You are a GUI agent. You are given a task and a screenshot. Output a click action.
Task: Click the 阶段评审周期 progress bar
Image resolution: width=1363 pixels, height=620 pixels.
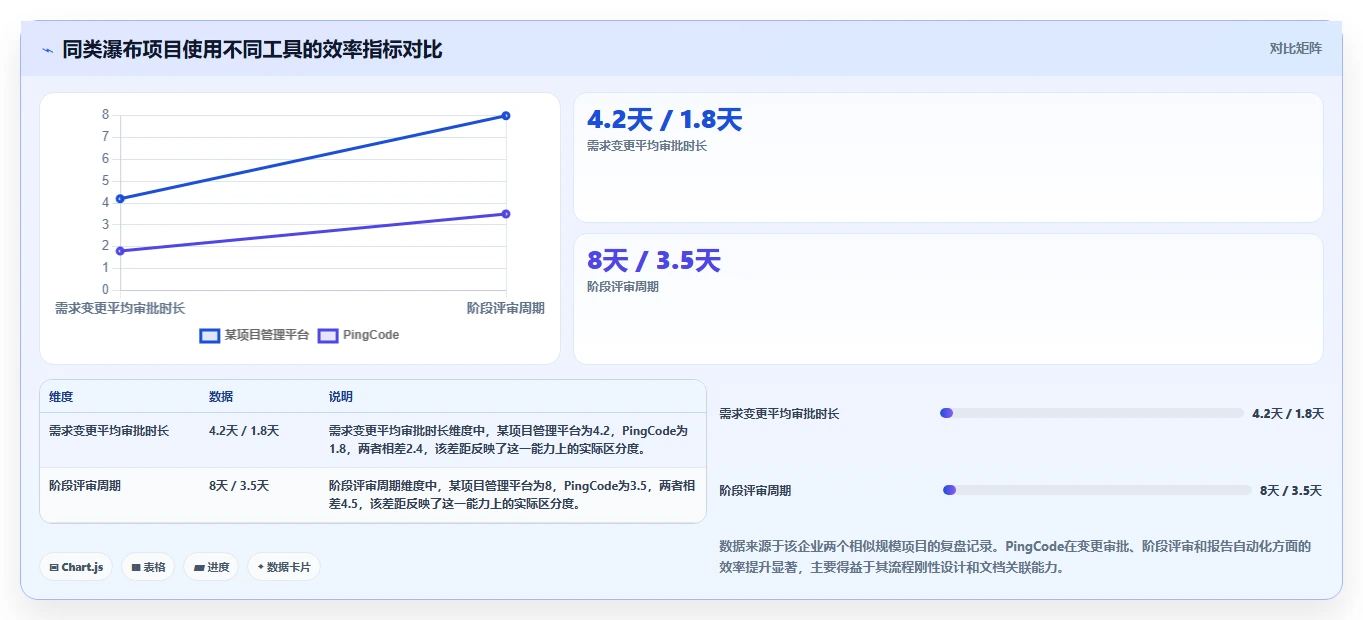(x=1097, y=490)
